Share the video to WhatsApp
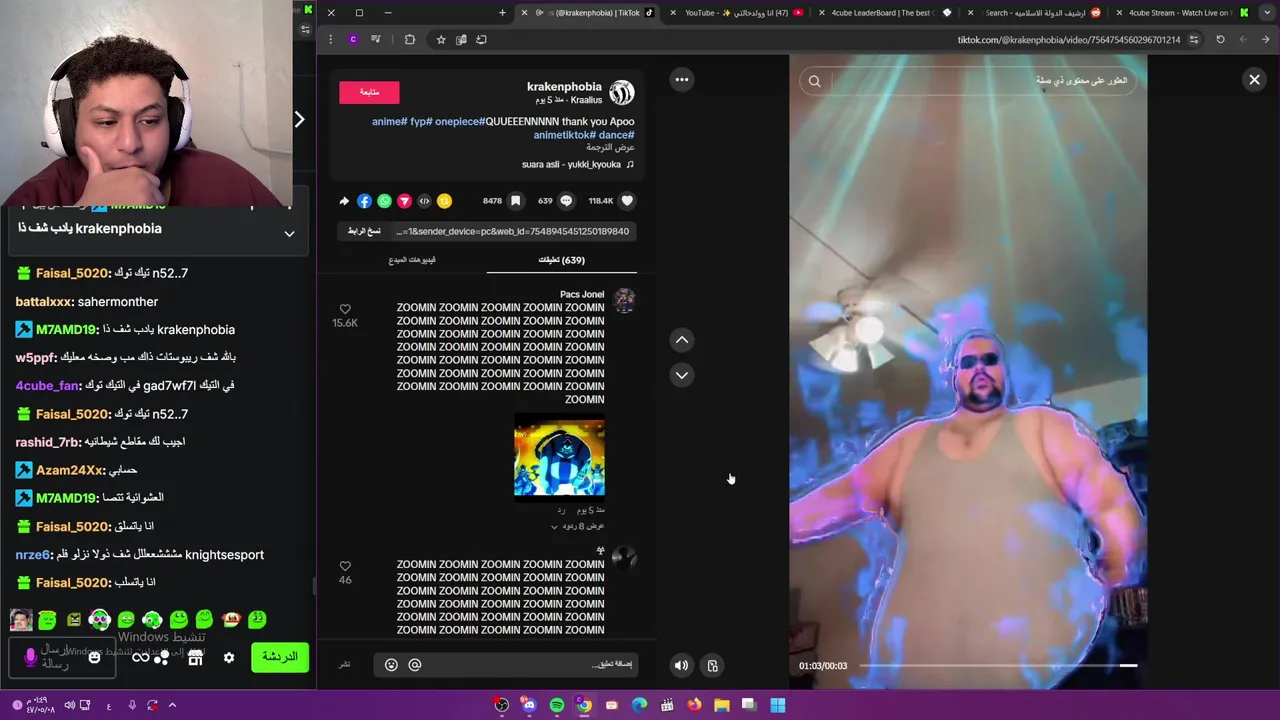This screenshot has width=1280, height=720. pos(384,201)
